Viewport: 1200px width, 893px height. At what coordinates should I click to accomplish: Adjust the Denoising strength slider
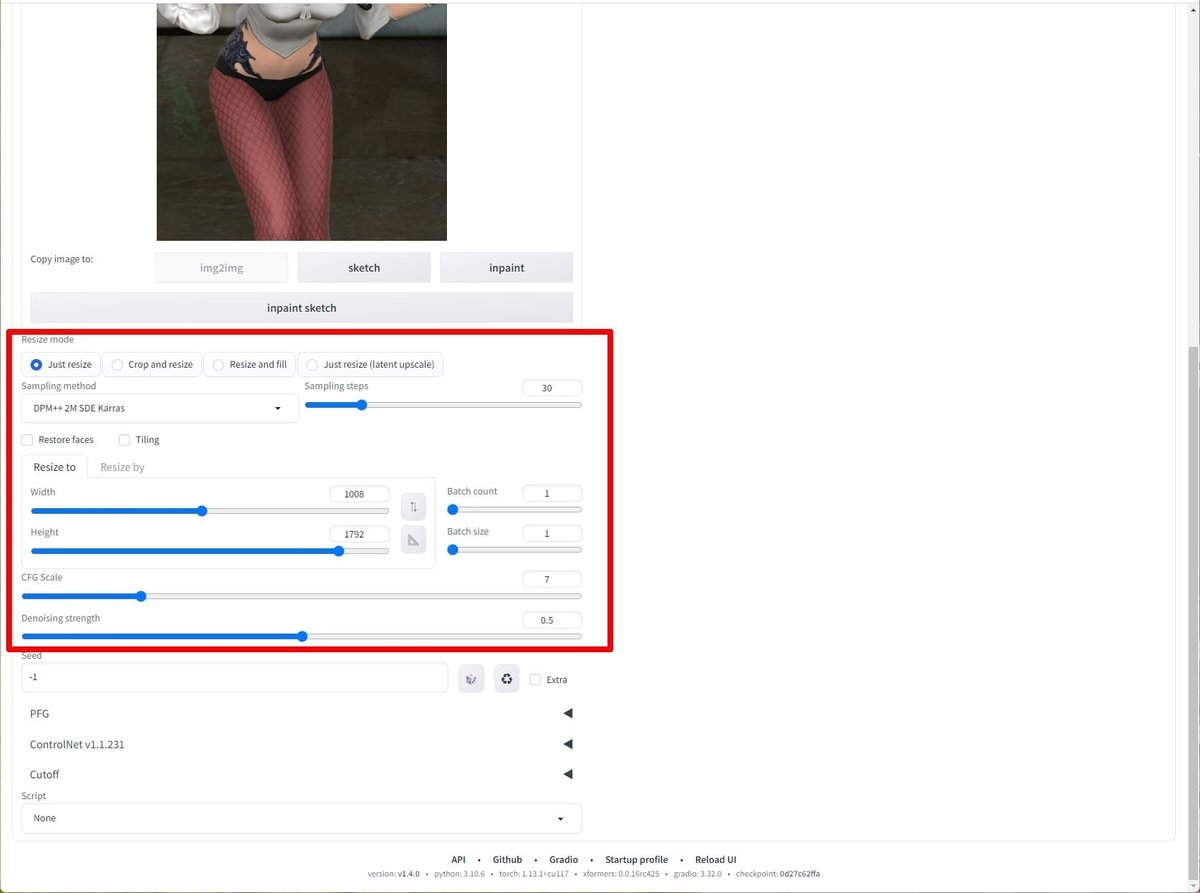(301, 636)
